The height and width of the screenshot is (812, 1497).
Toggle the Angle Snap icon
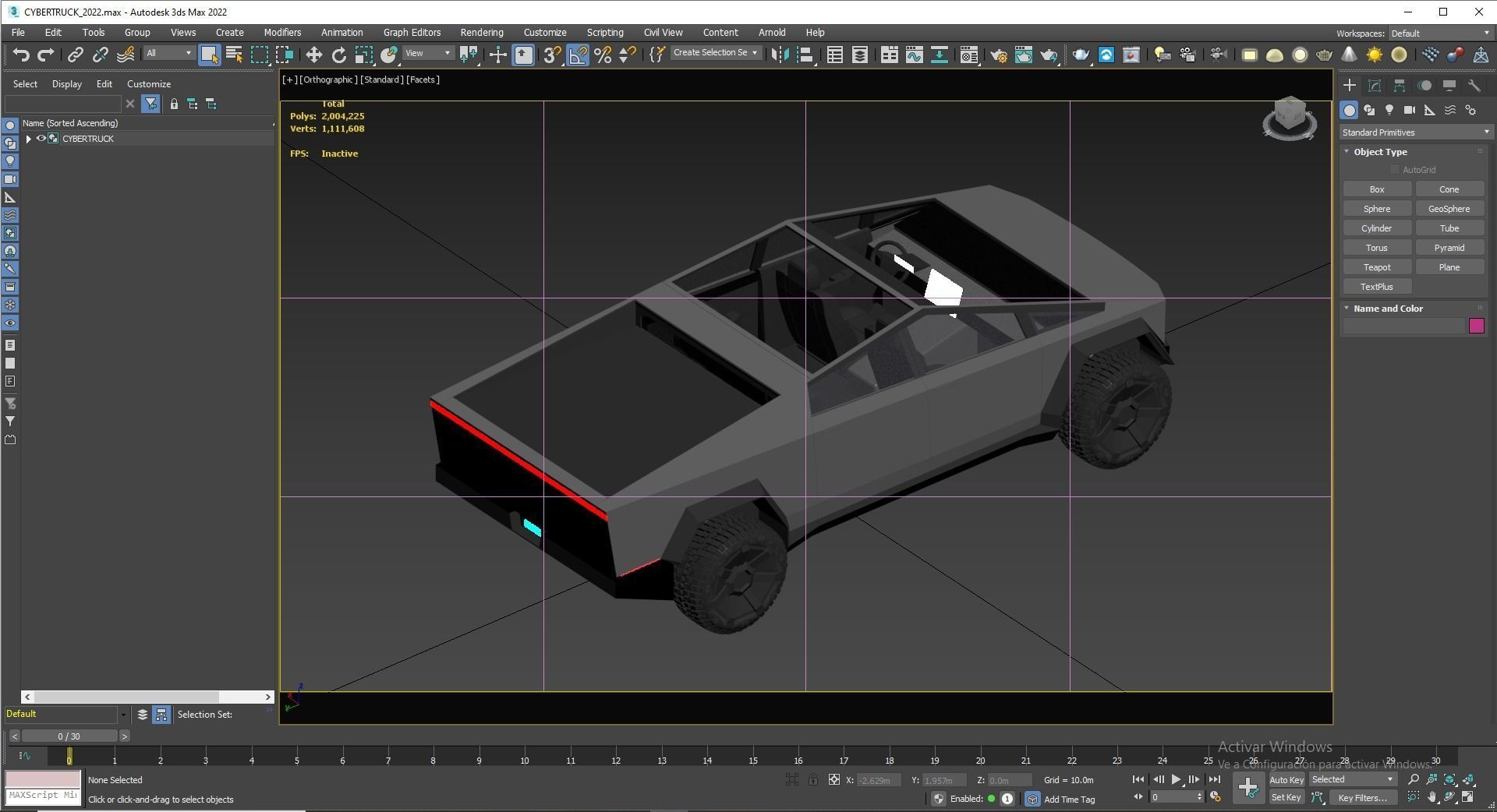(577, 55)
